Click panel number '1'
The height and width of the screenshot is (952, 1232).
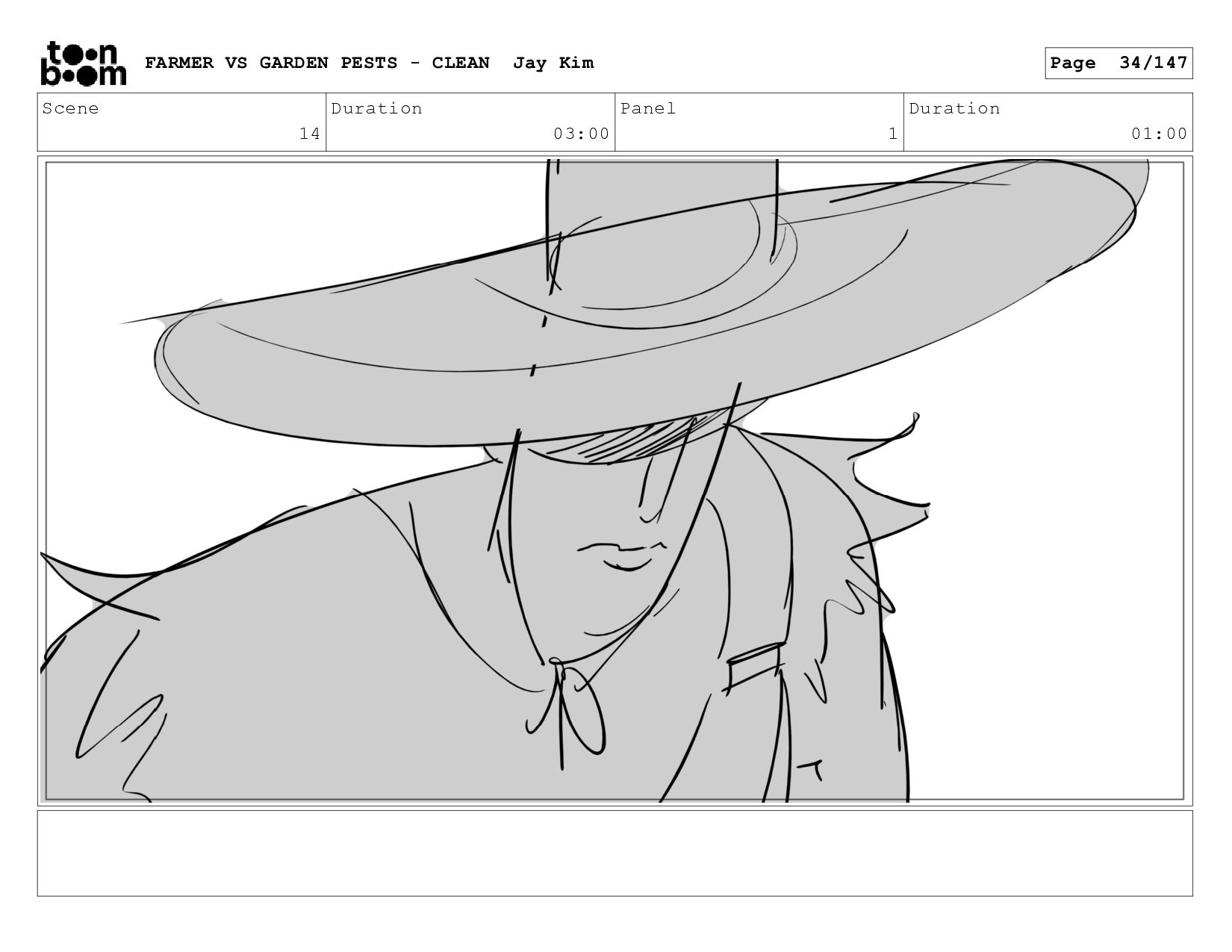point(893,134)
